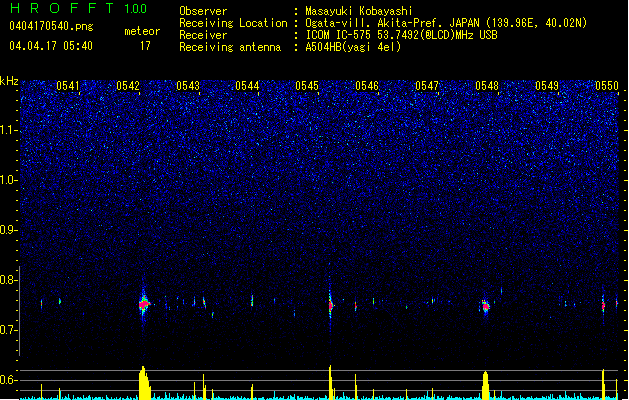
Task: Click the 0541 time marker
Action: click(68, 86)
